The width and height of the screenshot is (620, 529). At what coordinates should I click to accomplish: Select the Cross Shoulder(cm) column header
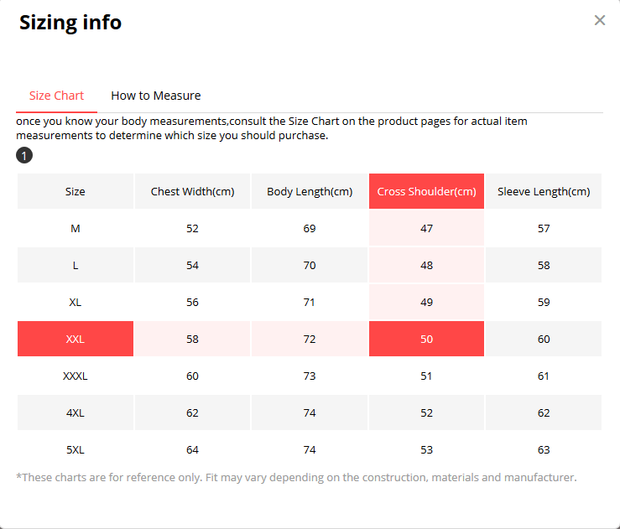[426, 191]
